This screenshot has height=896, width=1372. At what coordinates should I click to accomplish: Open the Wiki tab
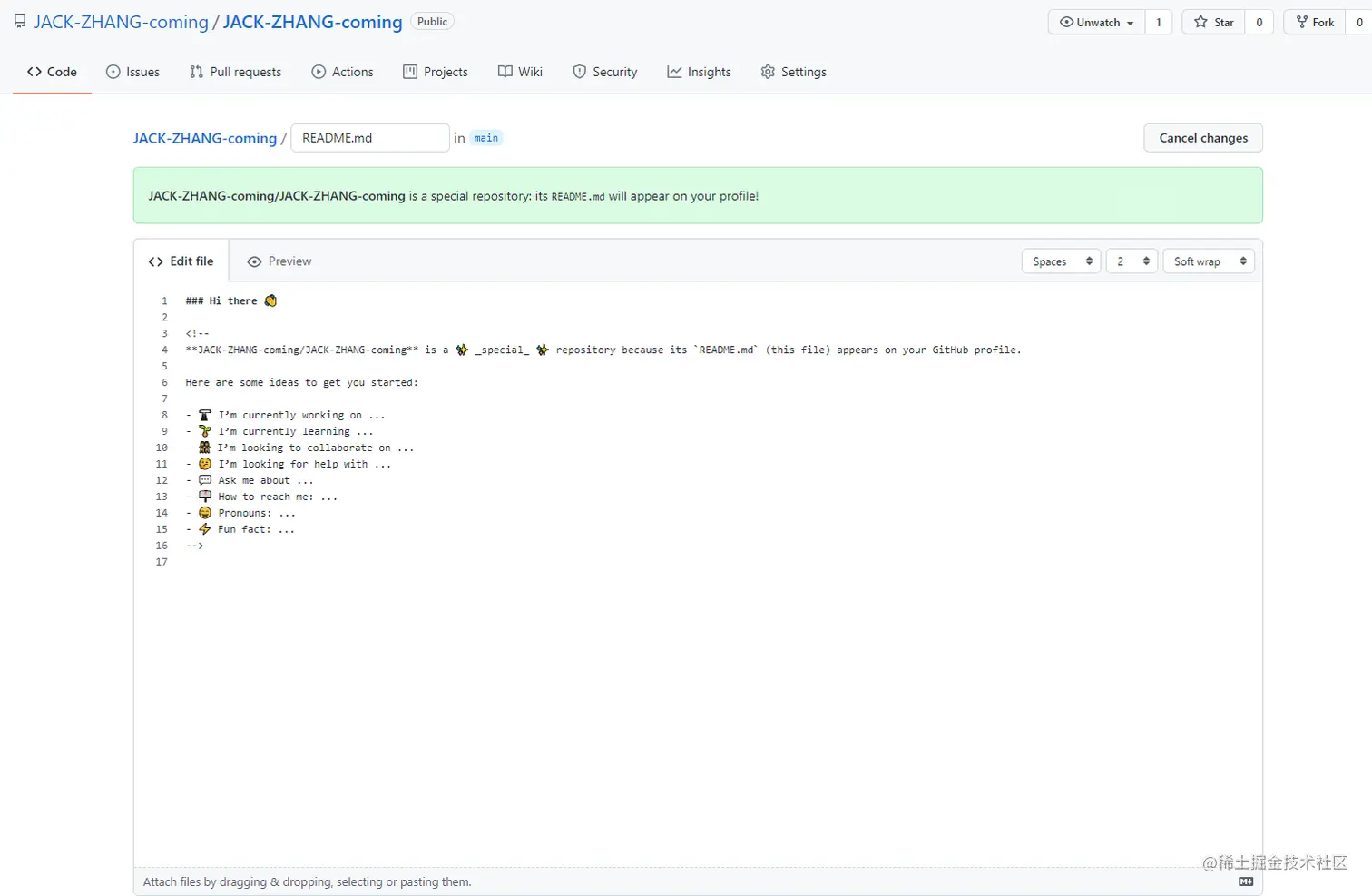(x=520, y=72)
